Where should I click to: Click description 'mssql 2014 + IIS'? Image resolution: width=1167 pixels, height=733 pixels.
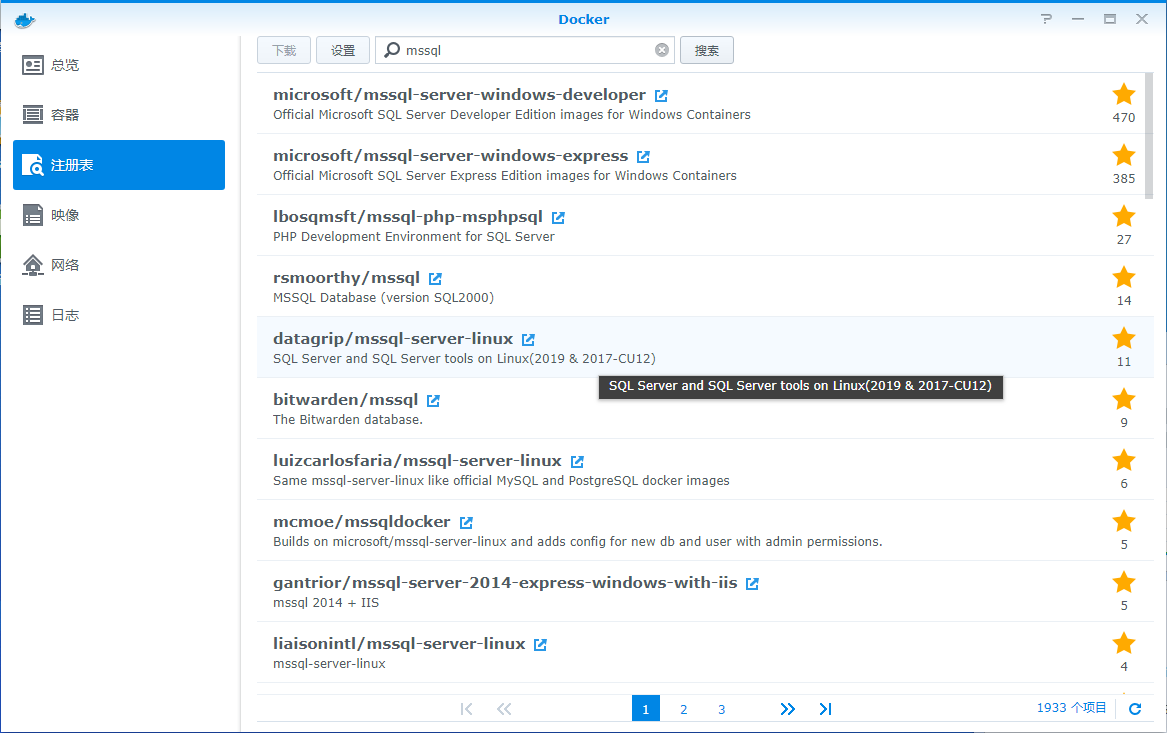pyautogui.click(x=326, y=603)
